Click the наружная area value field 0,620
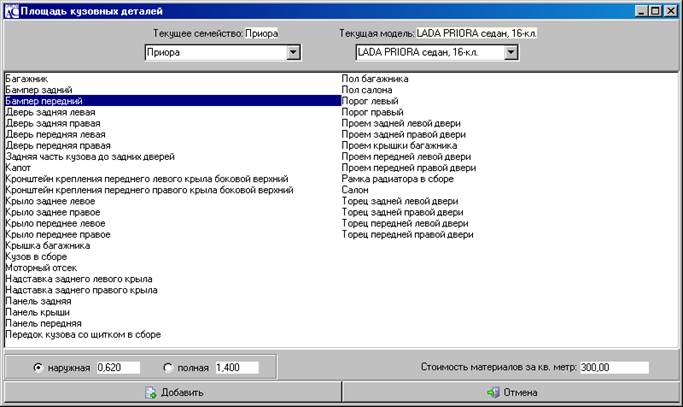 click(118, 368)
